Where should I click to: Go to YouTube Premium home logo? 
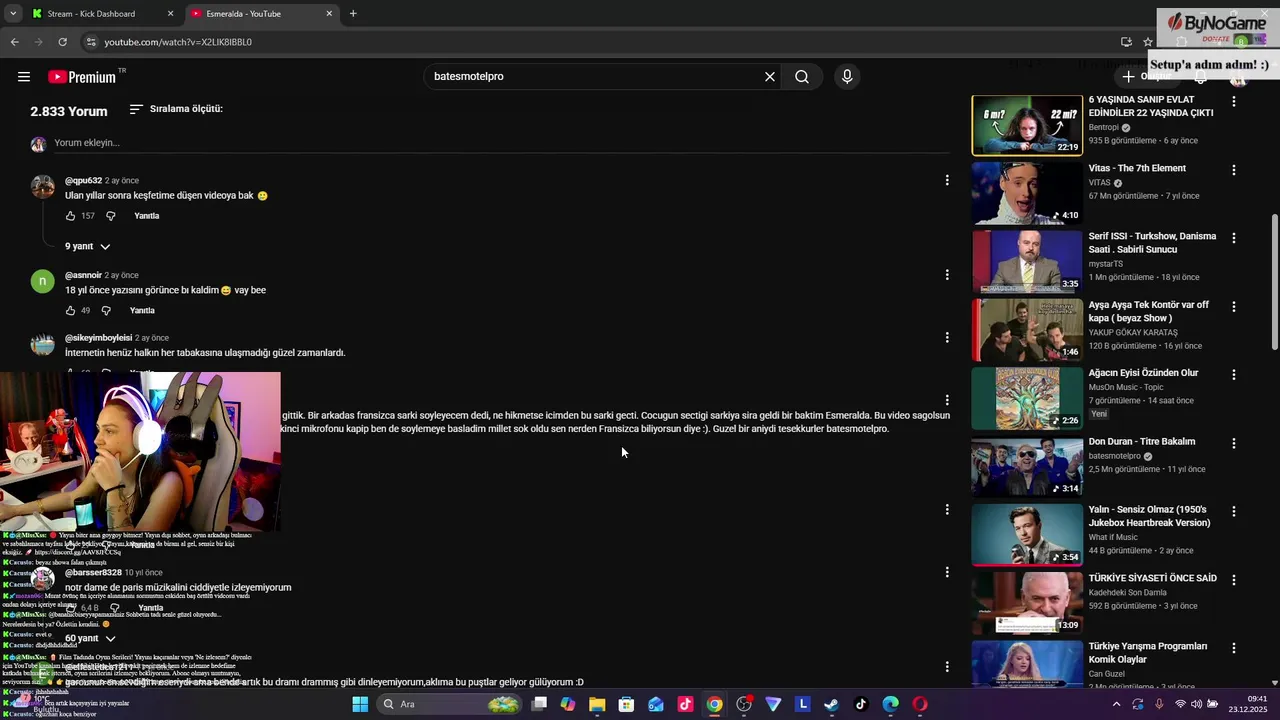pos(82,77)
